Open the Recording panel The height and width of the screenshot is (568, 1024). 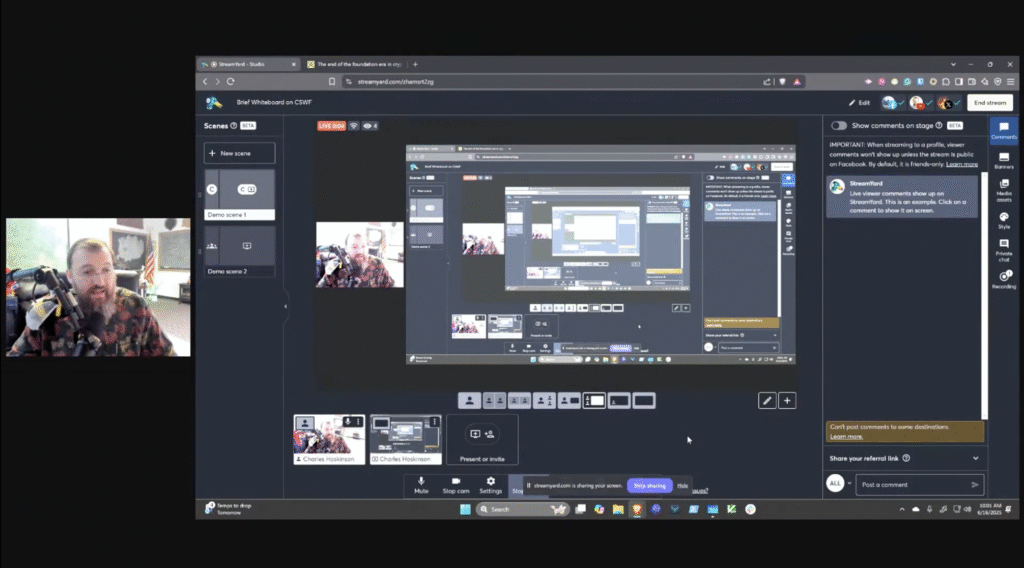click(x=1003, y=280)
